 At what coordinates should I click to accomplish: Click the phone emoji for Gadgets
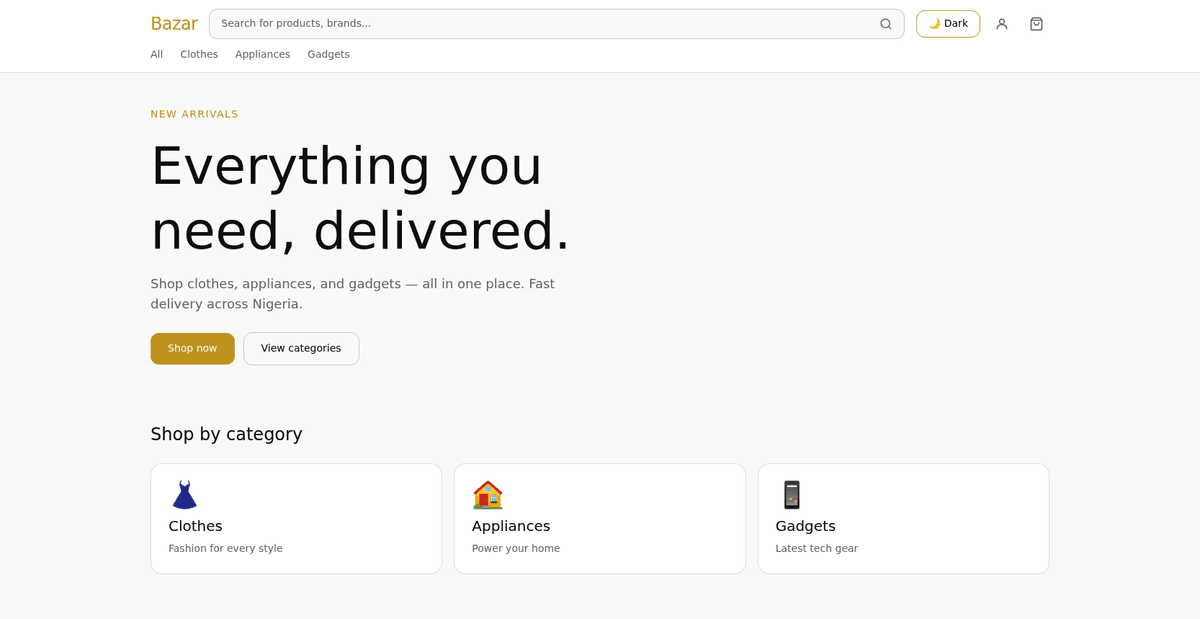792,495
